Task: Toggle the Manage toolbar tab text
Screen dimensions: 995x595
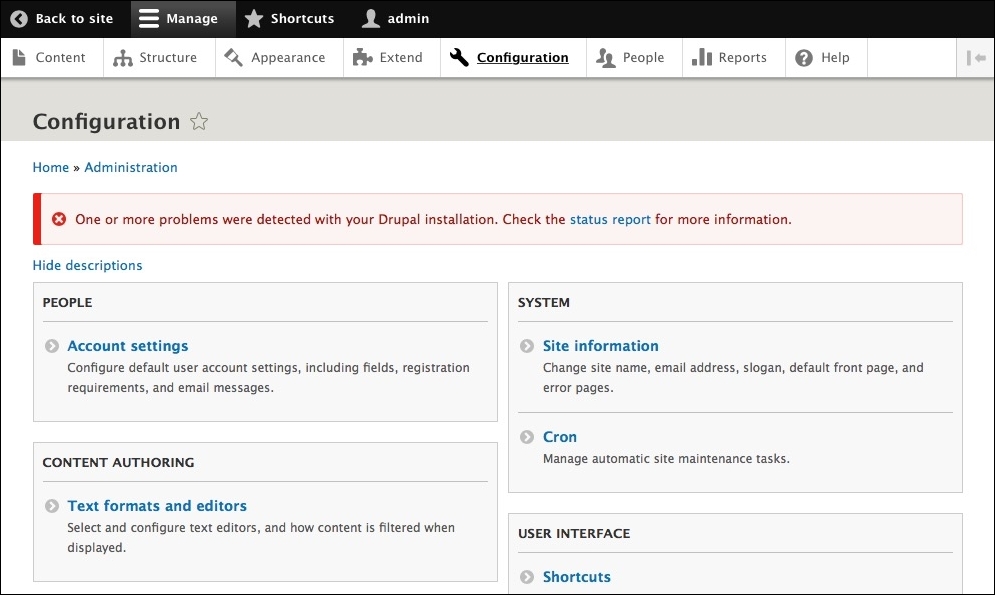Action: pyautogui.click(x=192, y=18)
